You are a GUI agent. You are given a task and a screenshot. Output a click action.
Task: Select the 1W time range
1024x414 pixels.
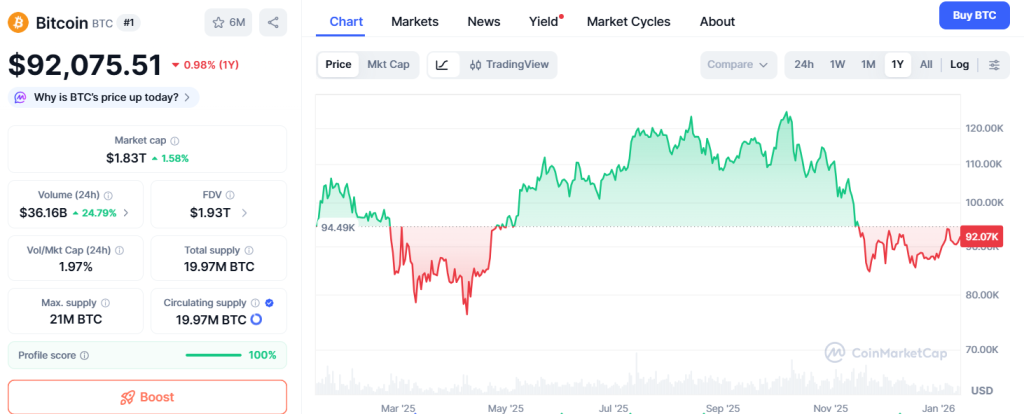click(x=837, y=65)
